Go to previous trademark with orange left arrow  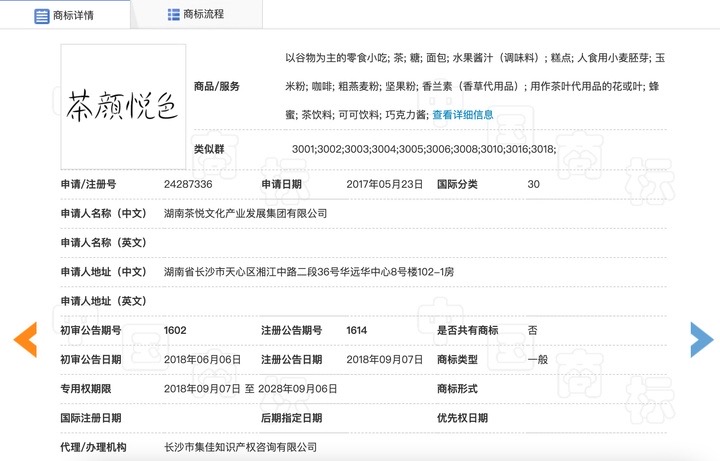(x=25, y=340)
